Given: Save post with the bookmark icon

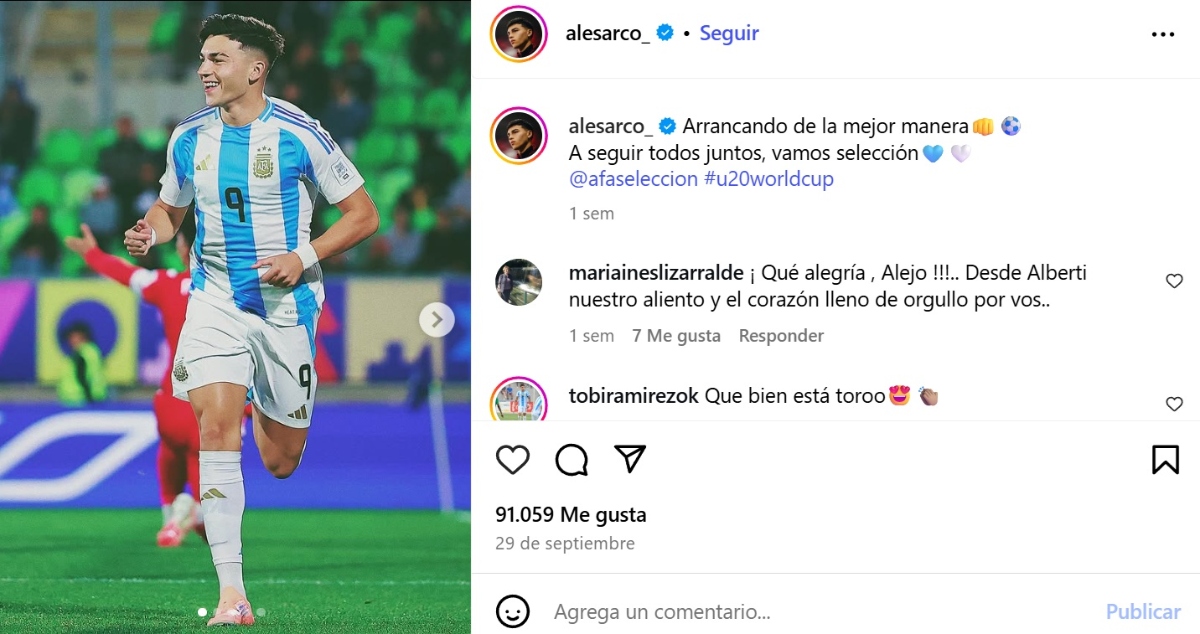Looking at the screenshot, I should (x=1165, y=459).
